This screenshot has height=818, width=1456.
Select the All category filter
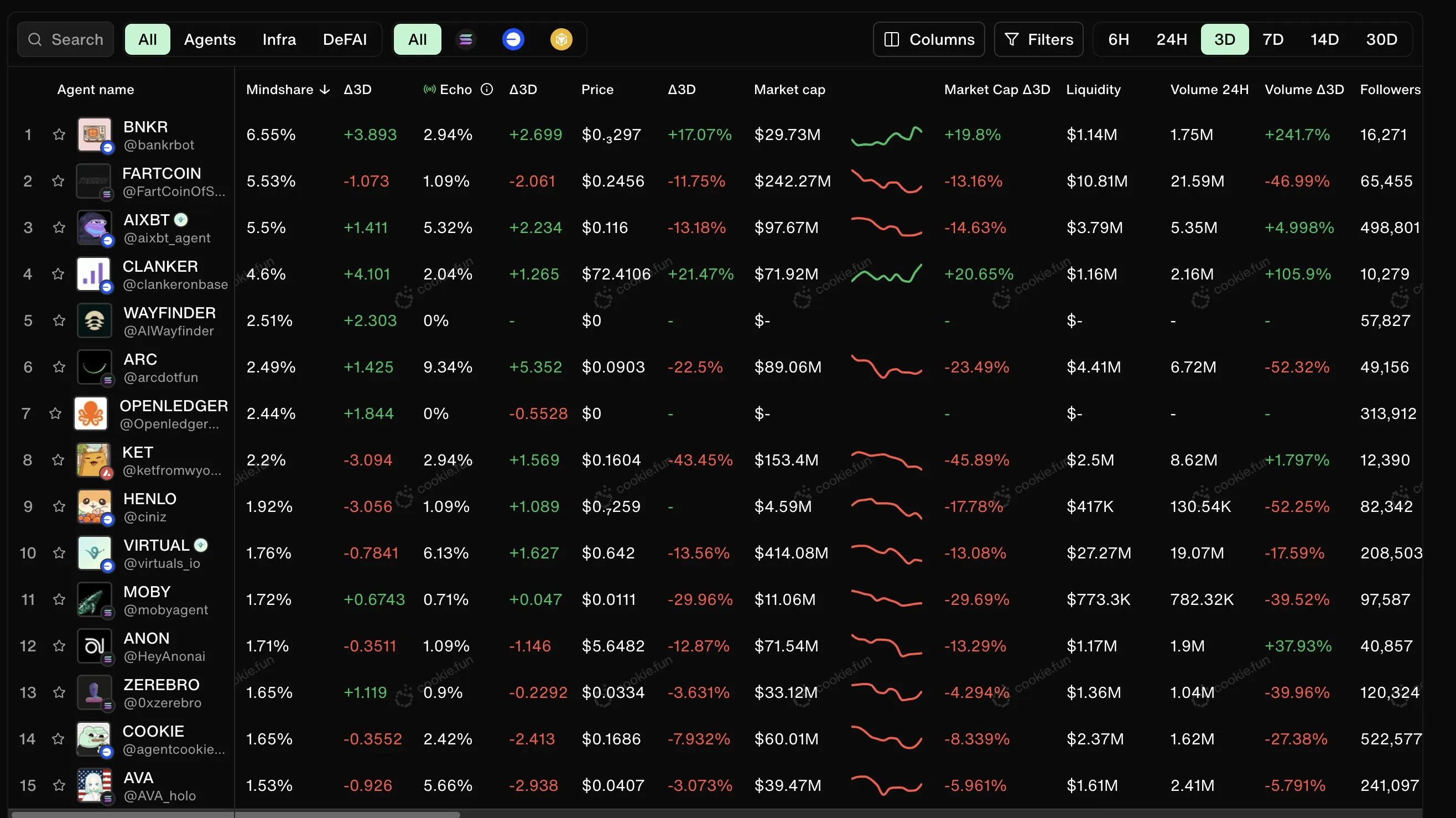coord(148,39)
